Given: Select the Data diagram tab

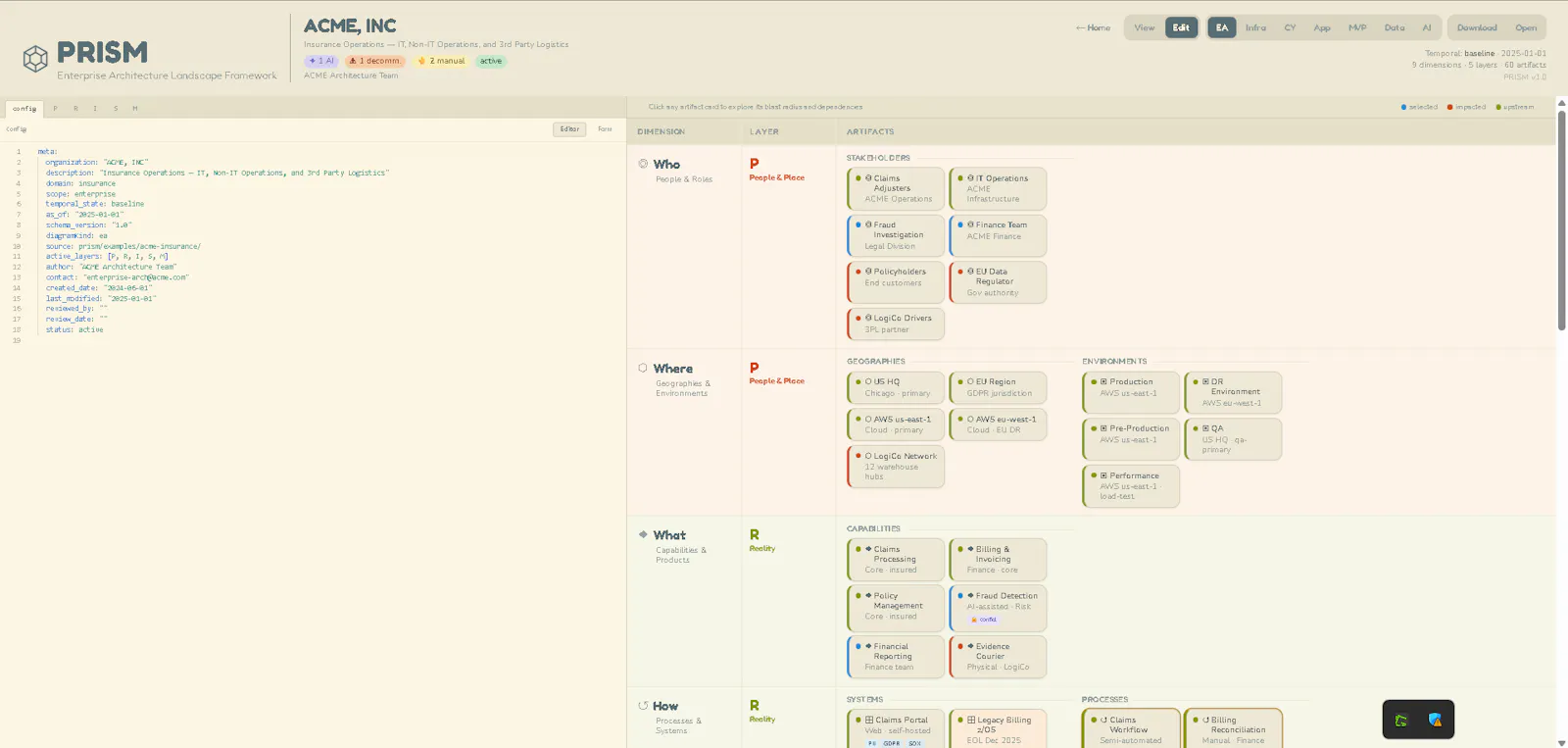Looking at the screenshot, I should [1395, 27].
